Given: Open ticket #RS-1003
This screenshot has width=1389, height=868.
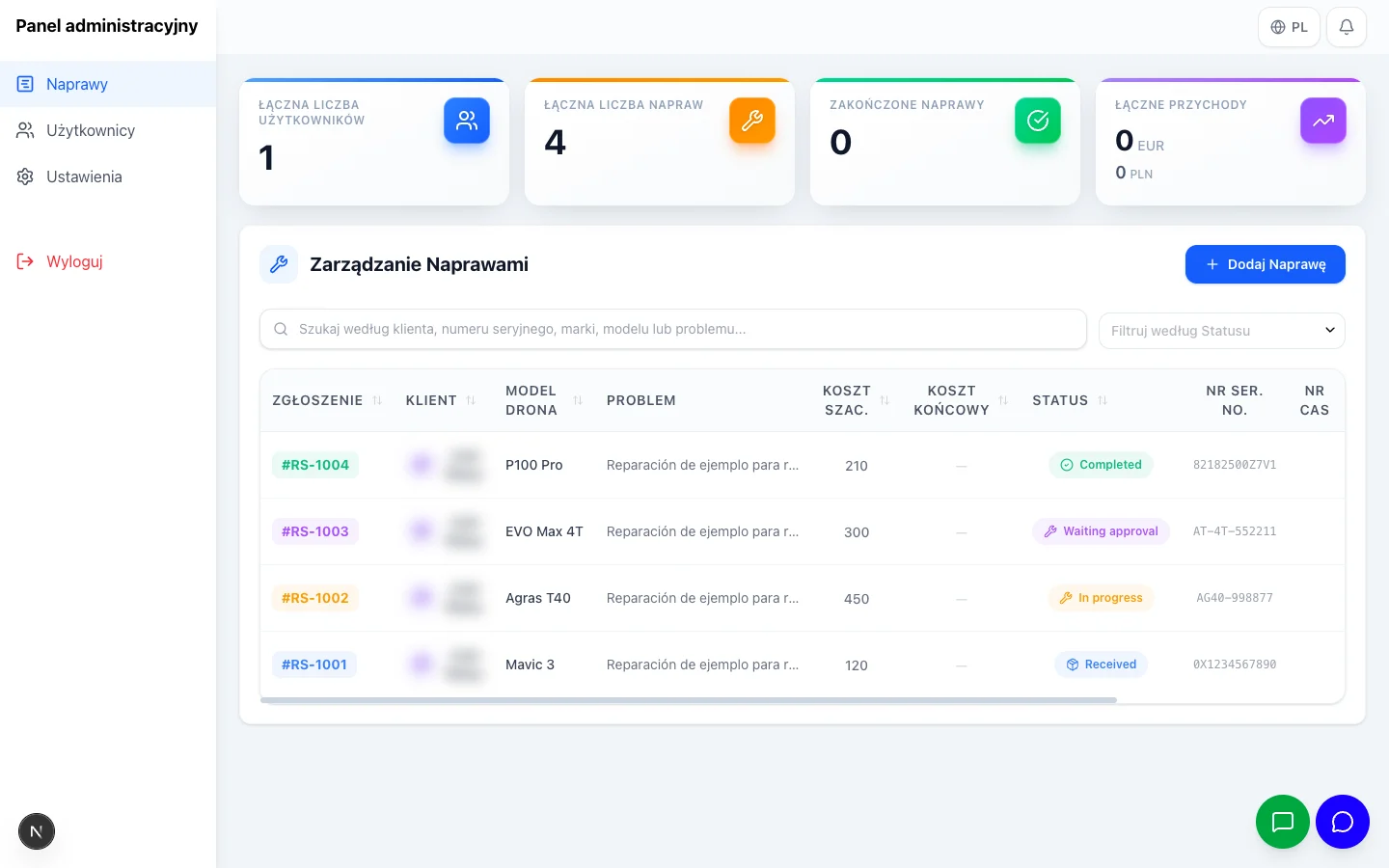Looking at the screenshot, I should coord(315,531).
